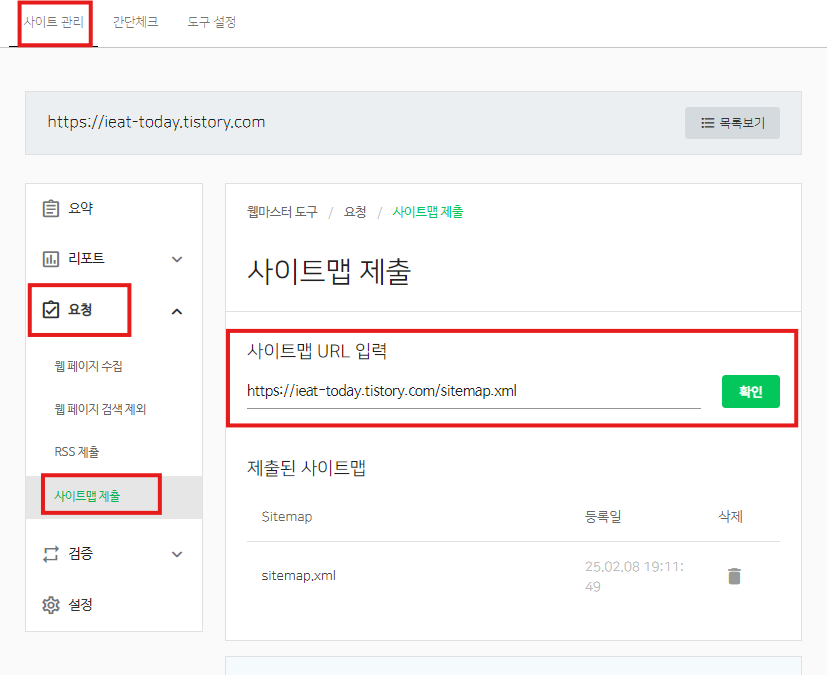Select 사이트맵 제출 in sidebar
Screen dimensions: 827x675
87,496
